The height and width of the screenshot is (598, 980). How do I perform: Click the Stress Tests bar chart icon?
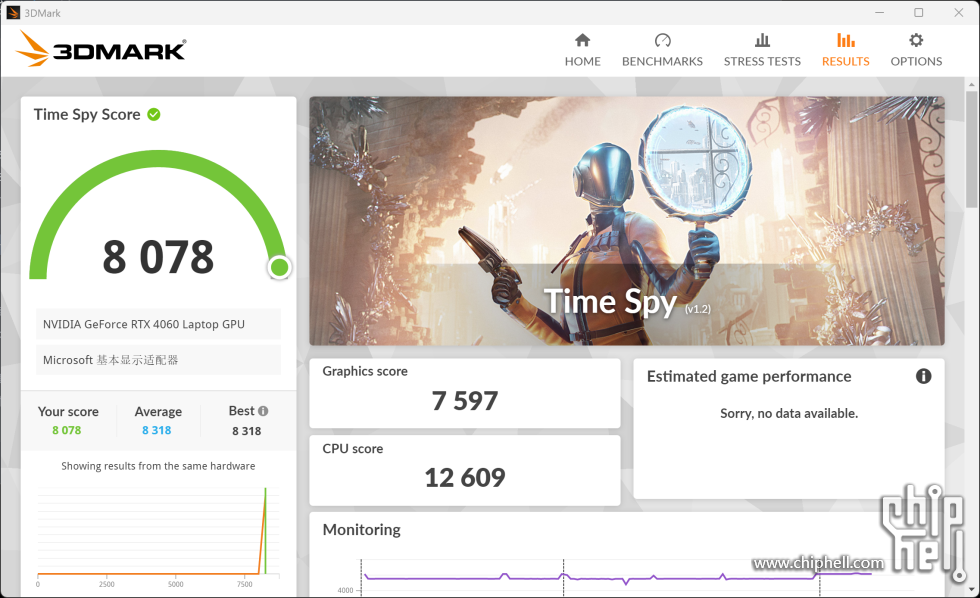(762, 40)
